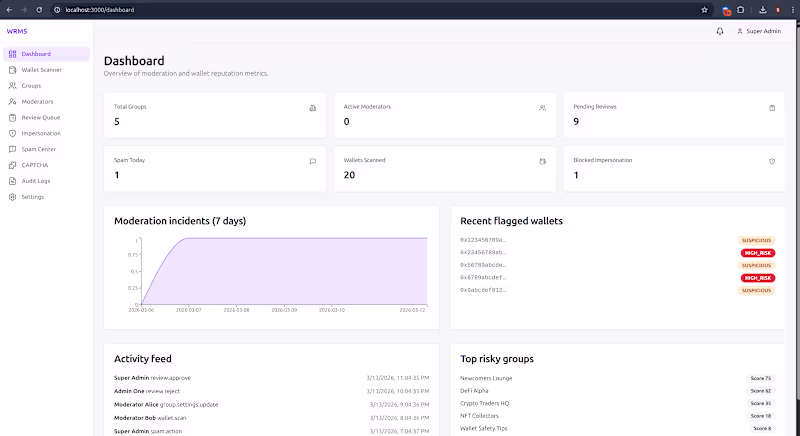Click the icon on Spam Today card
Viewport: 800px width, 436px height.
313,161
